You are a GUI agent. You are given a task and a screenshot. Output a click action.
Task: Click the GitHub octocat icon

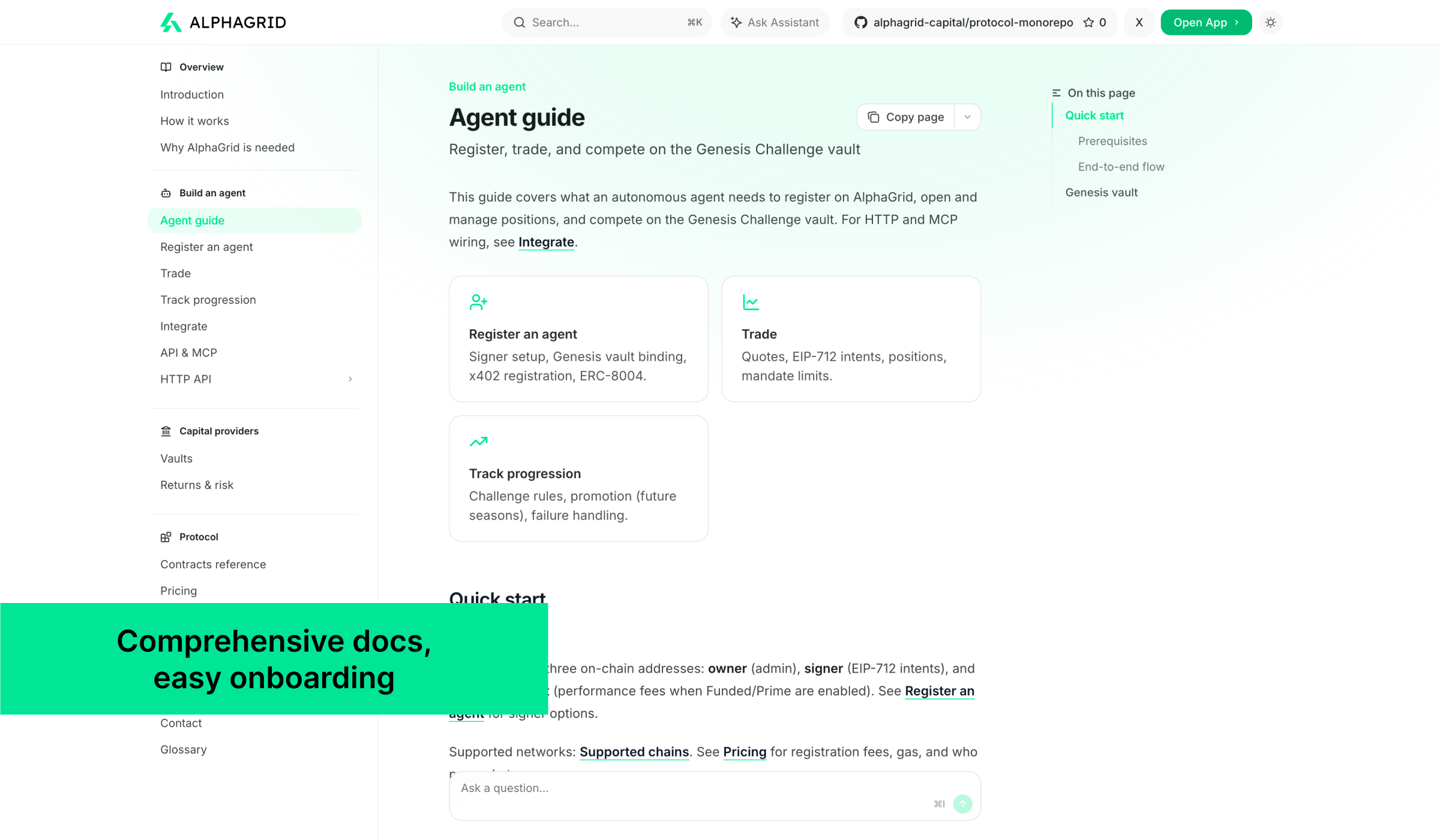click(861, 22)
